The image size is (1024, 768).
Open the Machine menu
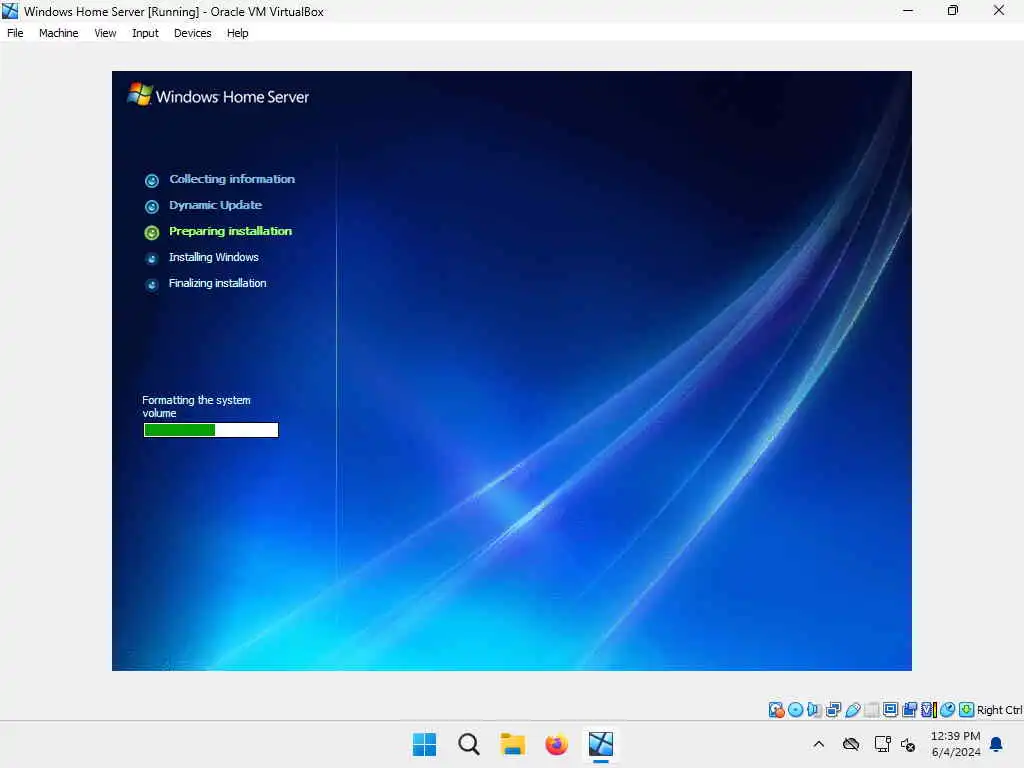coord(59,33)
